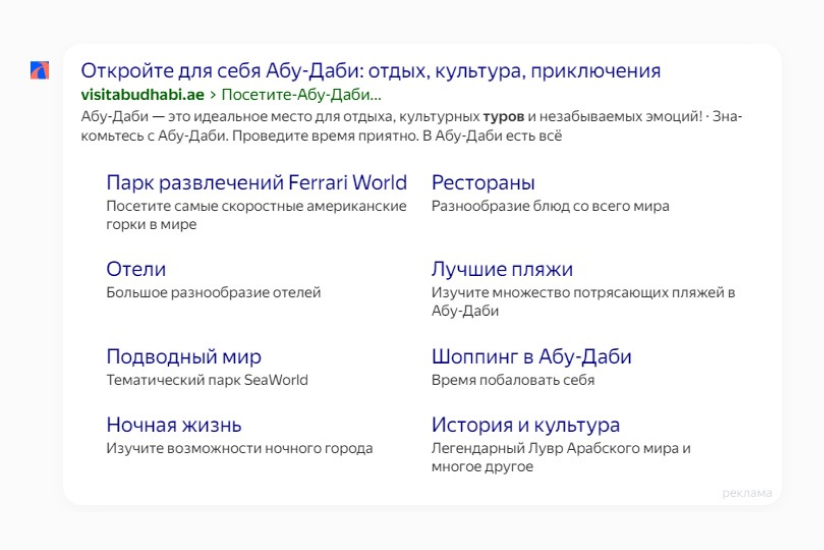Screen dimensions: 824x550
Task: Click the text 'Изучите возможности ночного города'
Action: (240, 448)
